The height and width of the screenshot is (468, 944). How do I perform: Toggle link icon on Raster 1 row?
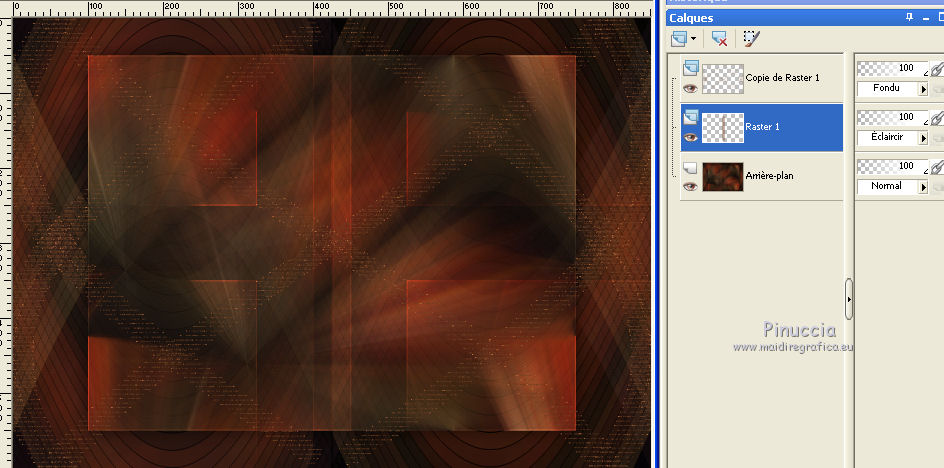(x=937, y=117)
